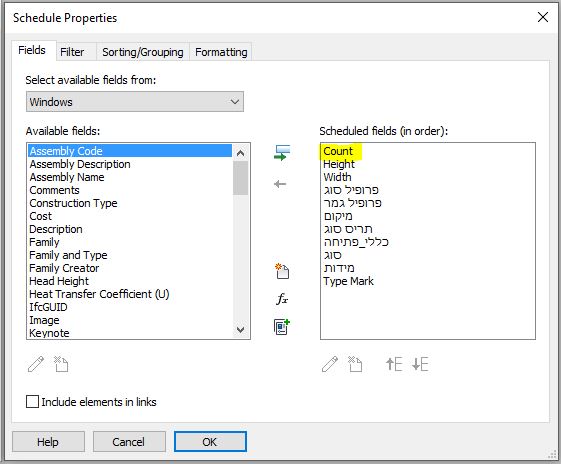The height and width of the screenshot is (464, 561).
Task: Click the Combine parameters icon
Action: pyautogui.click(x=282, y=327)
